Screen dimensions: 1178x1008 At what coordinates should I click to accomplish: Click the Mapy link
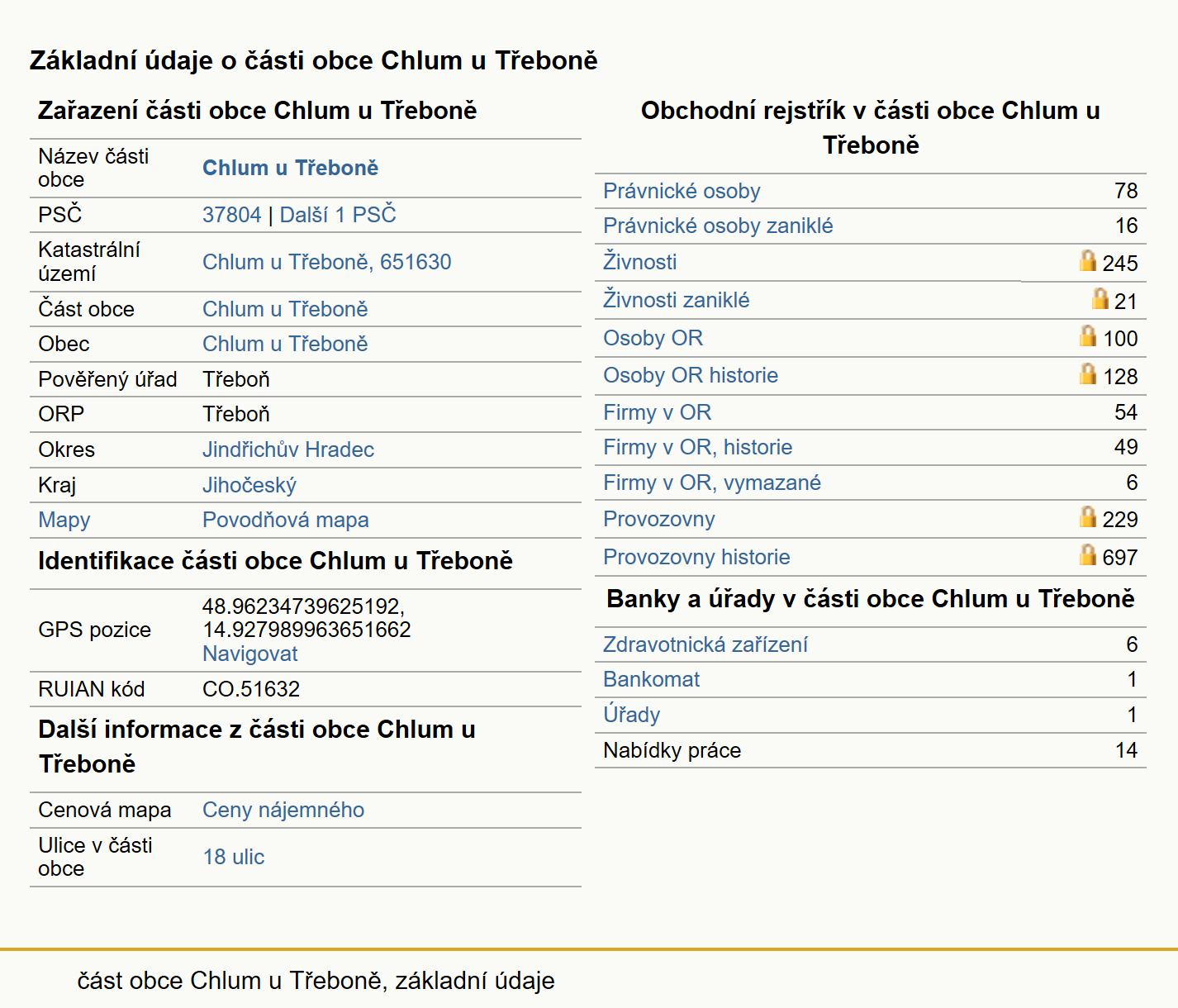click(x=64, y=520)
